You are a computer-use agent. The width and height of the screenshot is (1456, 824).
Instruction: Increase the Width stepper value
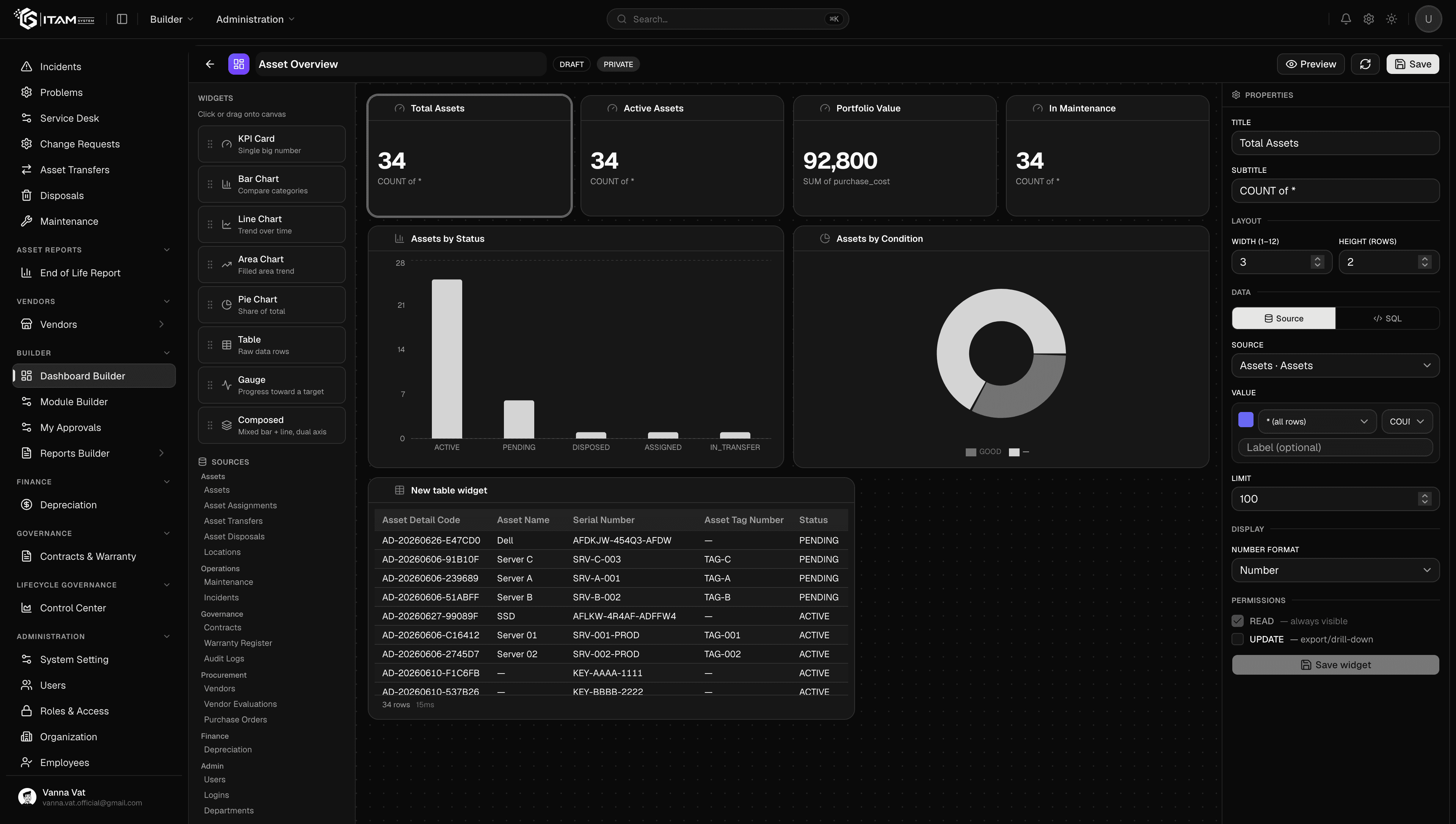coord(1317,258)
